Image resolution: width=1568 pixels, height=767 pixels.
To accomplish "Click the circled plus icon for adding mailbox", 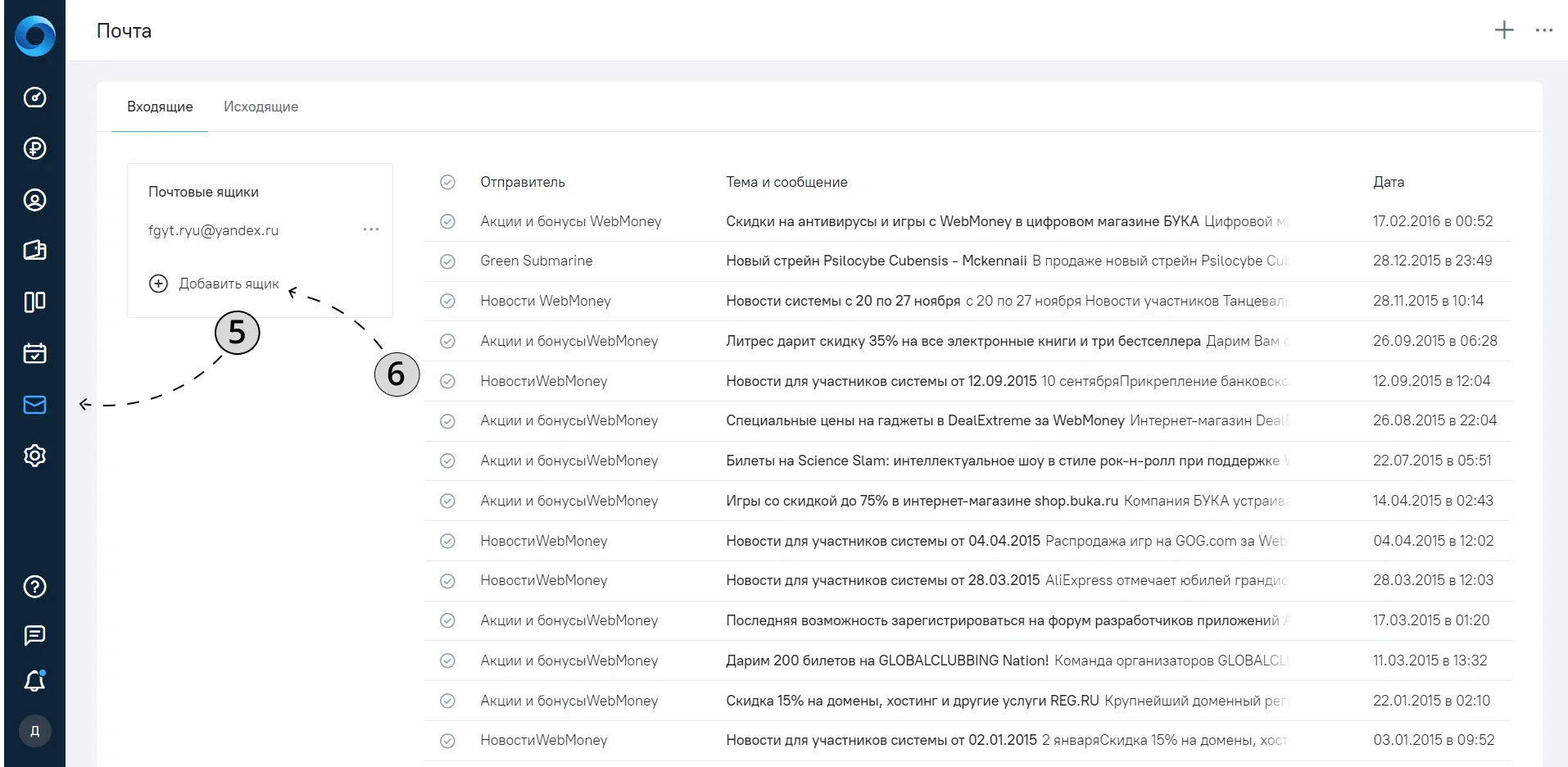I will tap(158, 284).
